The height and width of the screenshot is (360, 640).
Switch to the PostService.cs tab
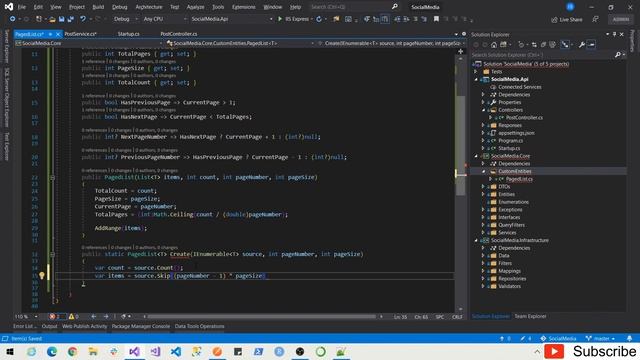pos(80,34)
